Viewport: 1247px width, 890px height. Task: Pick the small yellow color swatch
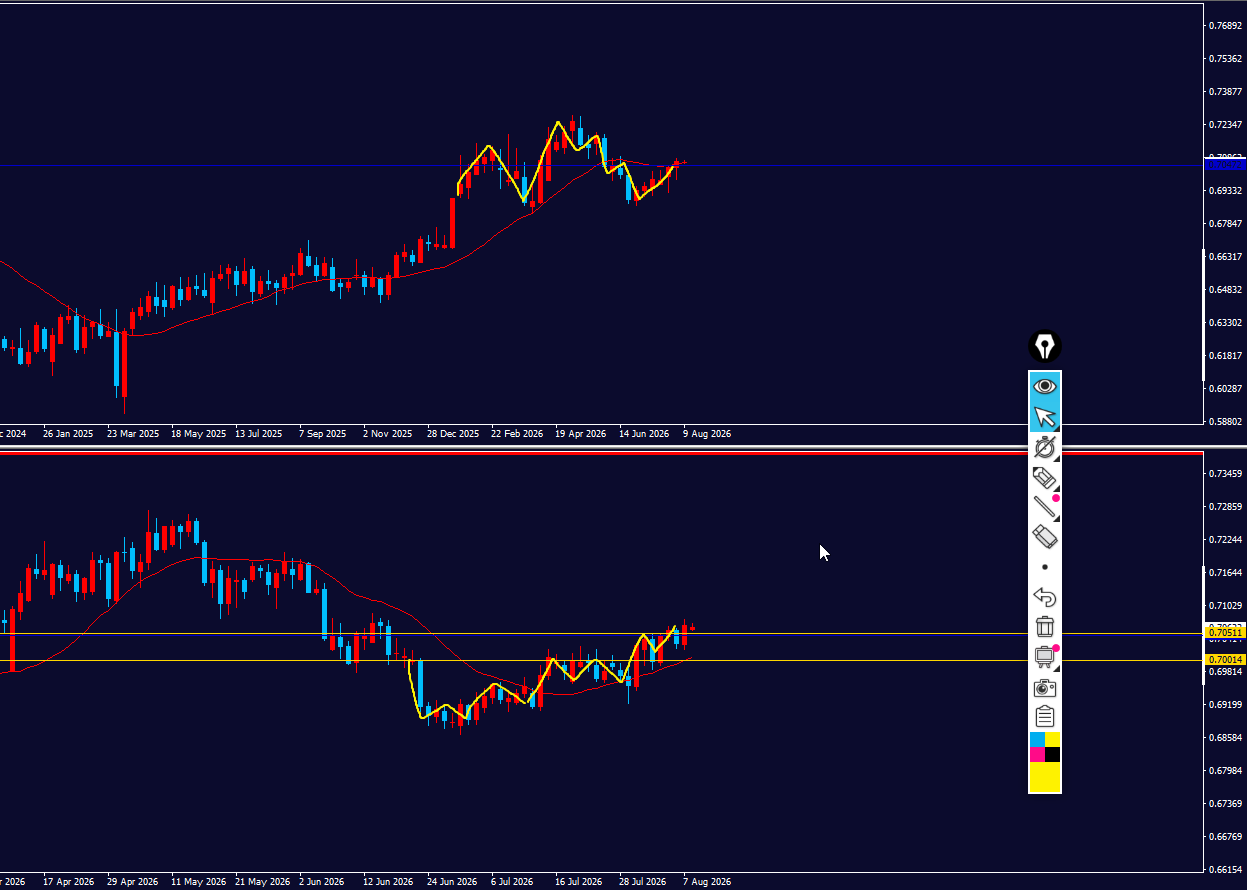pos(1053,739)
